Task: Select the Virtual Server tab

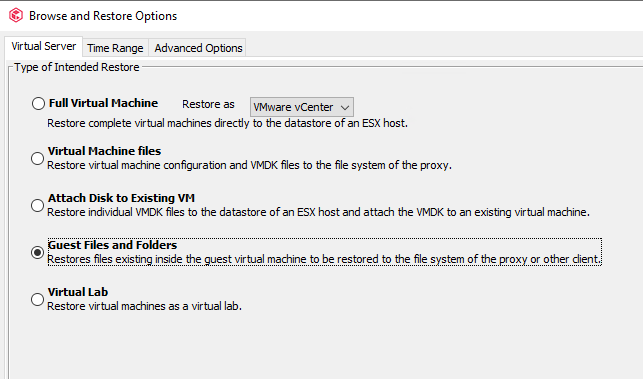Action: [43, 46]
